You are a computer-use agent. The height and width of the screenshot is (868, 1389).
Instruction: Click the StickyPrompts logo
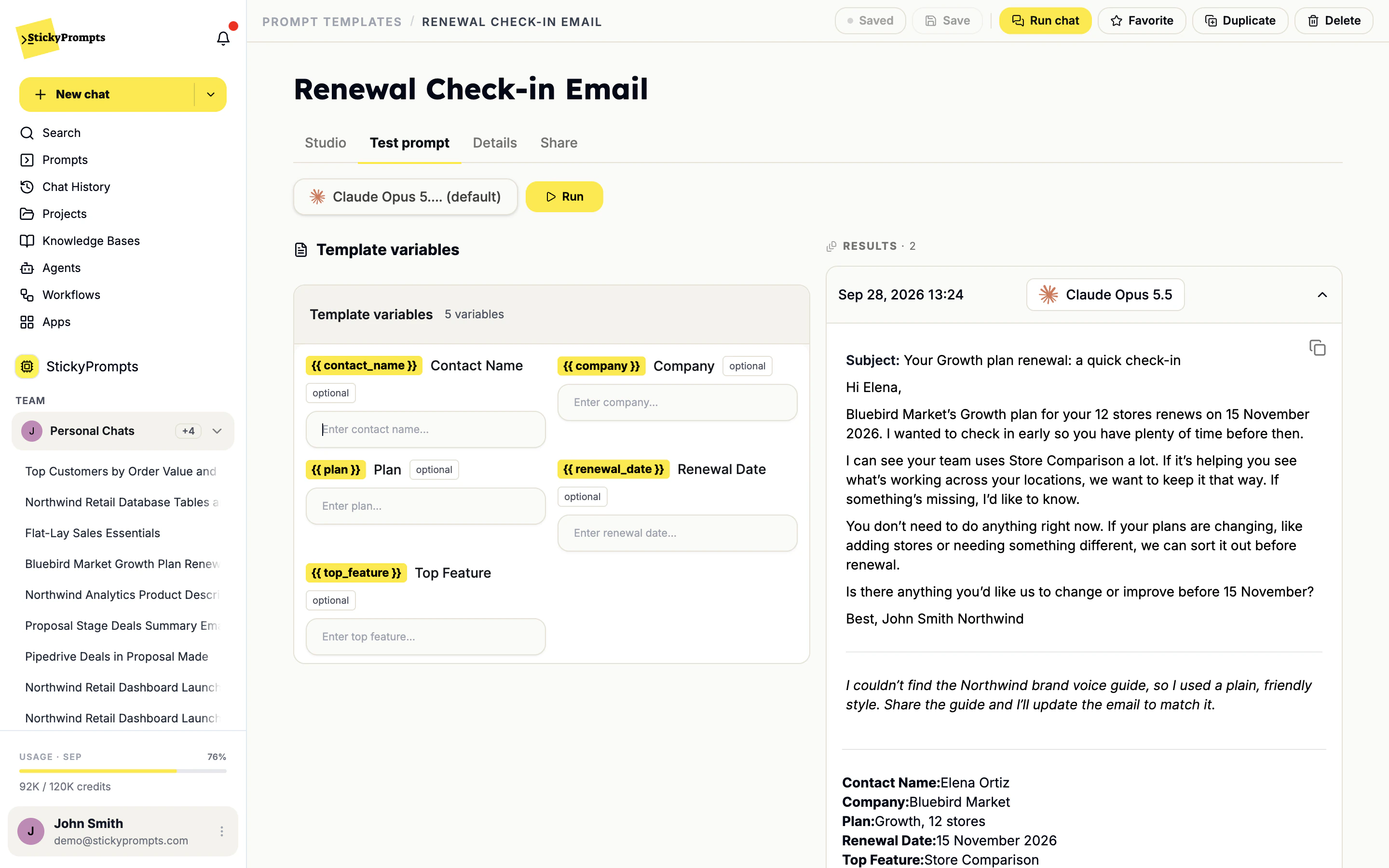[61, 38]
